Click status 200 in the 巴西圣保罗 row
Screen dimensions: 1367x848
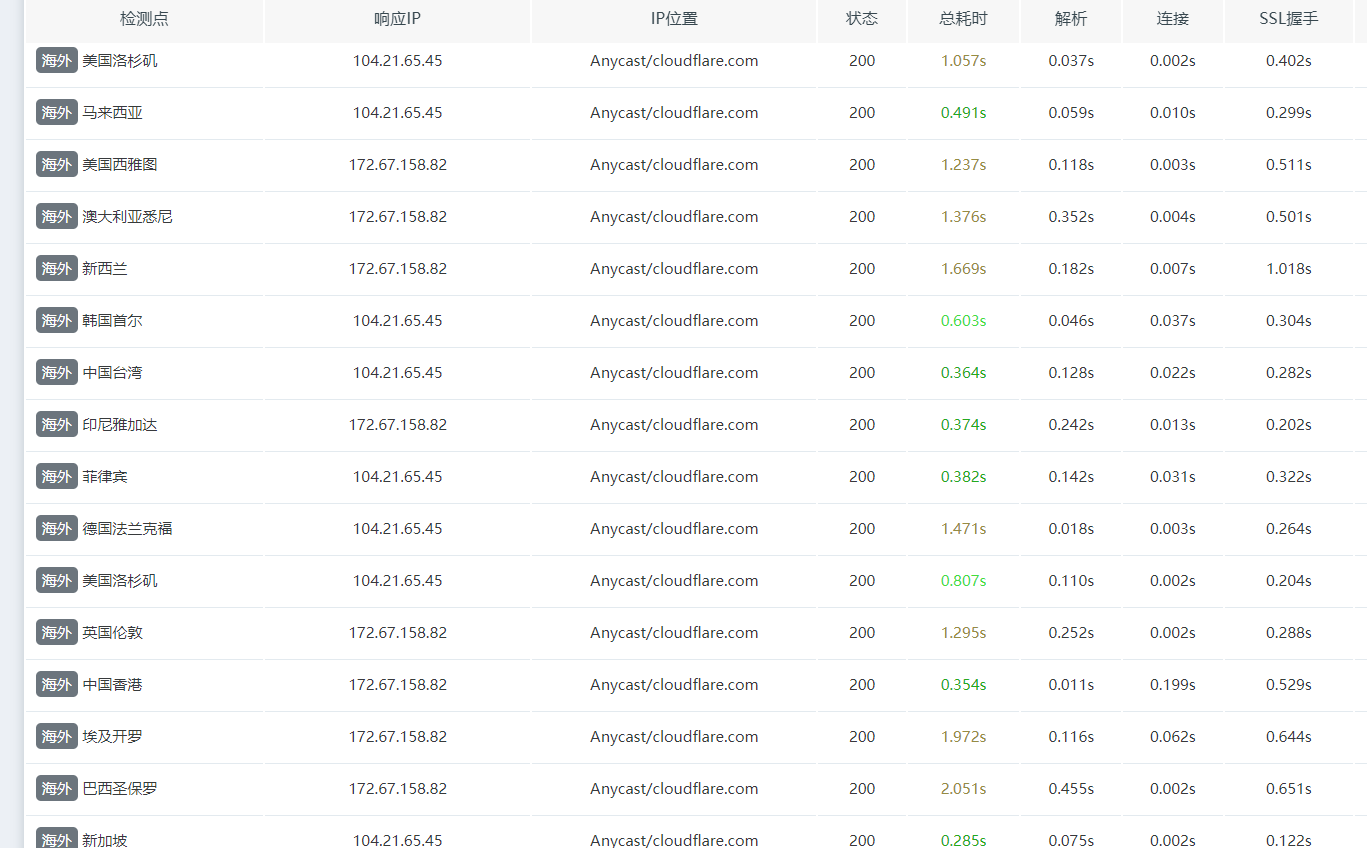(x=862, y=789)
